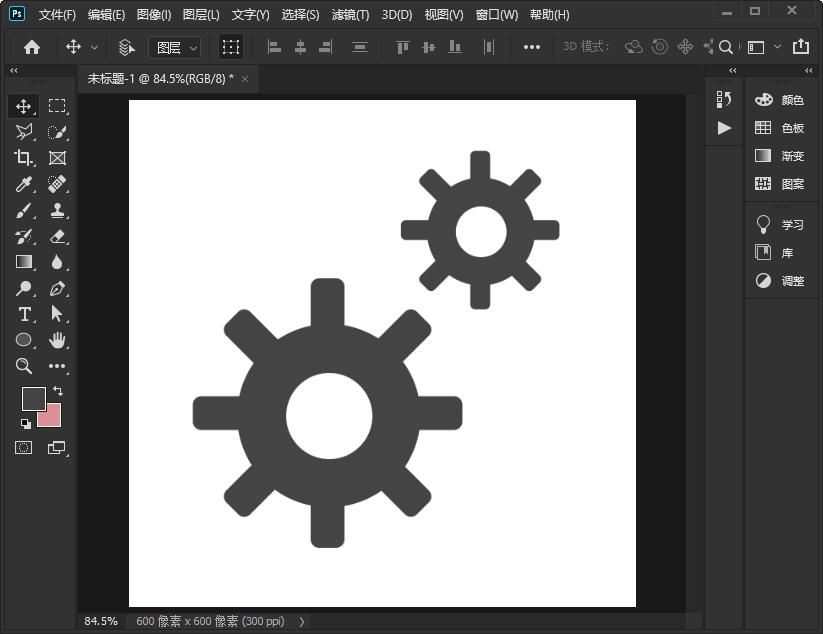
Task: Select the Polygonal Lasso tool
Action: (x=23, y=132)
